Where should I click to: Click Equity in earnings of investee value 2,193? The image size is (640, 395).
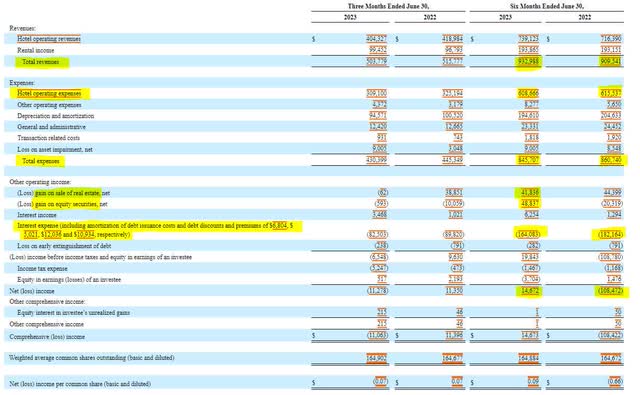tap(456, 280)
